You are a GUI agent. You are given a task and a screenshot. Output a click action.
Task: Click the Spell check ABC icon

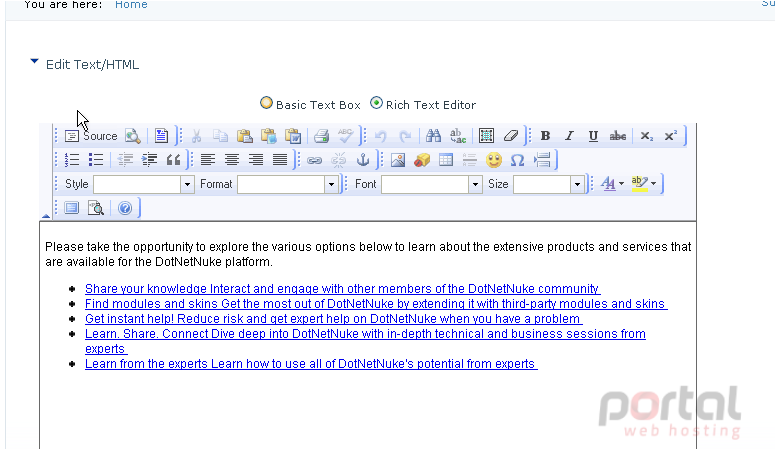(x=345, y=136)
